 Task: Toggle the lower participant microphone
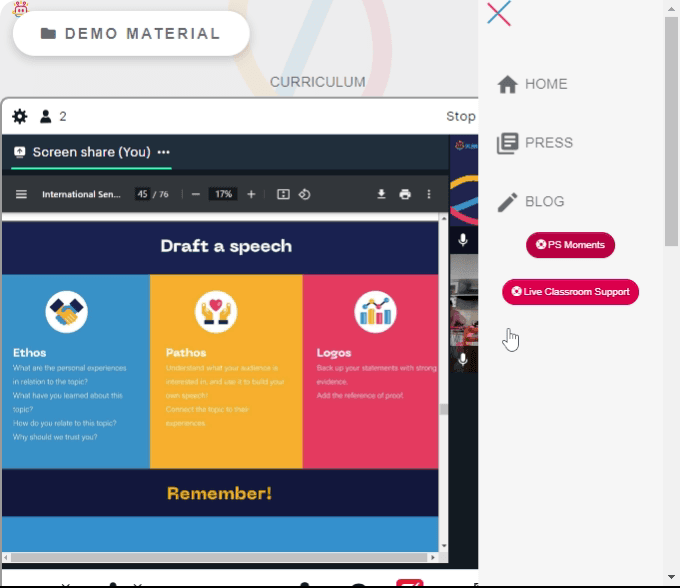point(463,359)
